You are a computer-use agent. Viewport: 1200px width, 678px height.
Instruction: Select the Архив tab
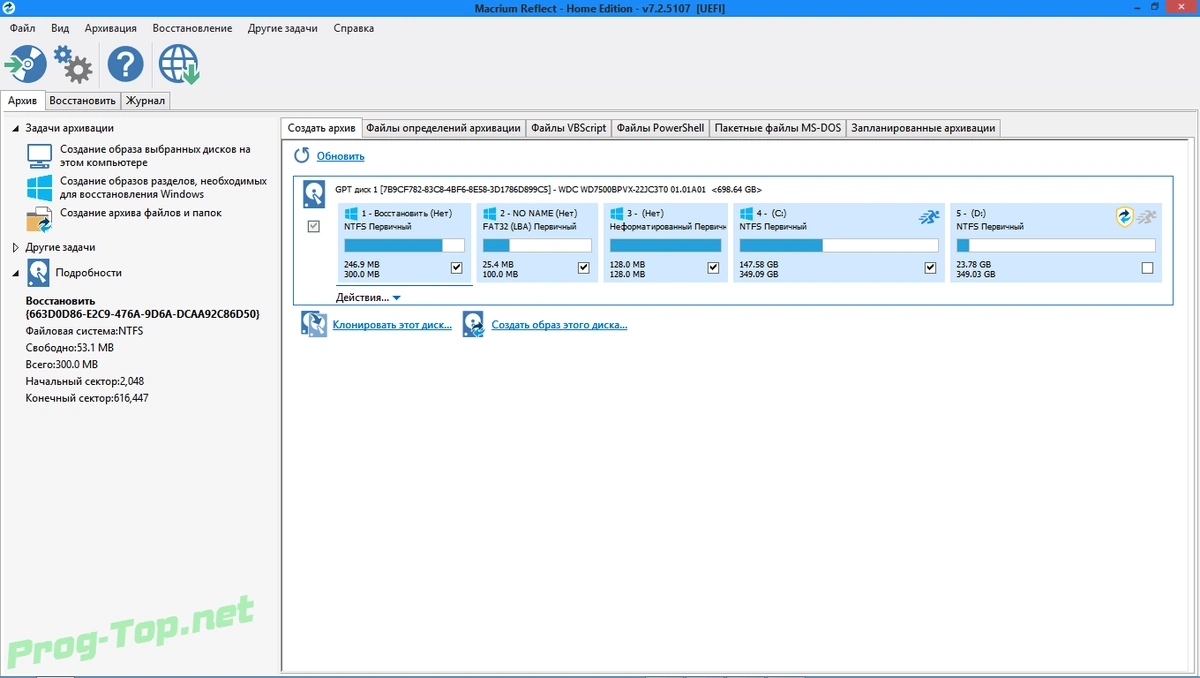(23, 100)
